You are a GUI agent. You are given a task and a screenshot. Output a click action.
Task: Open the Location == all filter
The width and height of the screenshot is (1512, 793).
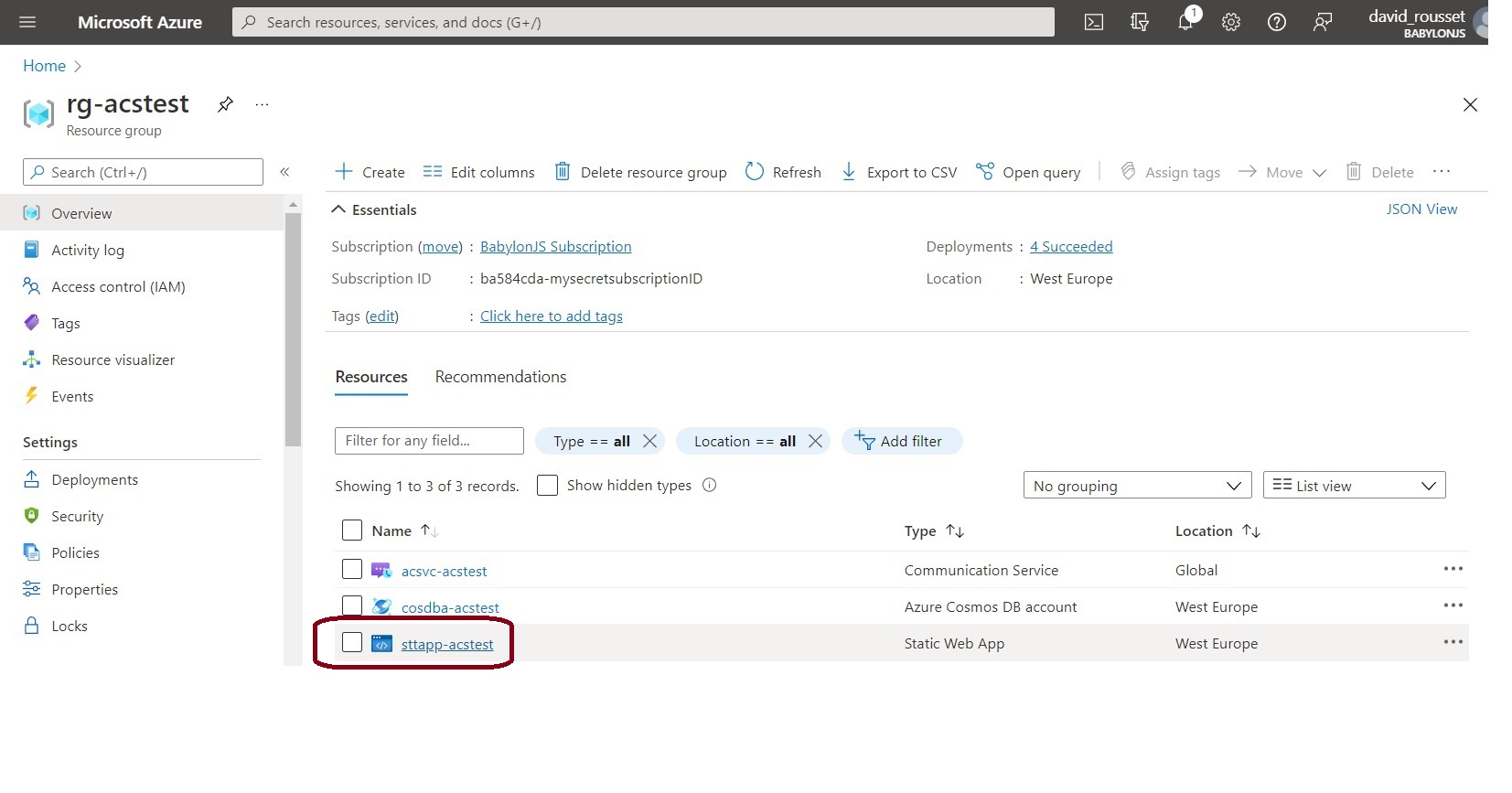click(x=745, y=441)
